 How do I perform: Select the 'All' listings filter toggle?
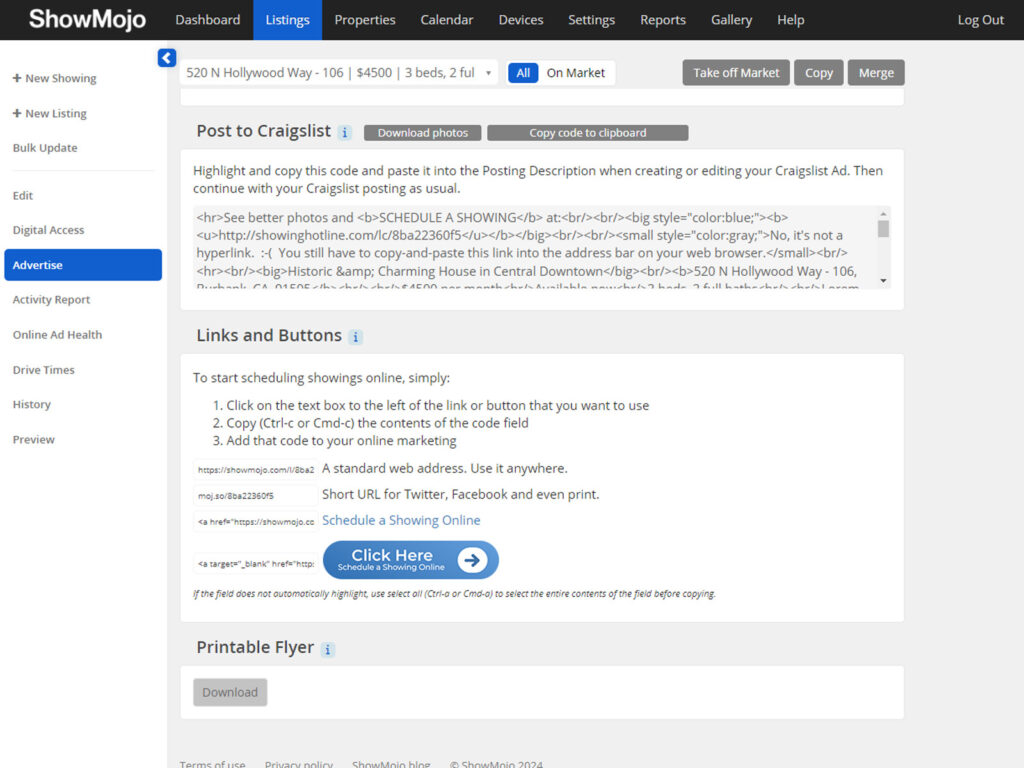pyautogui.click(x=523, y=73)
